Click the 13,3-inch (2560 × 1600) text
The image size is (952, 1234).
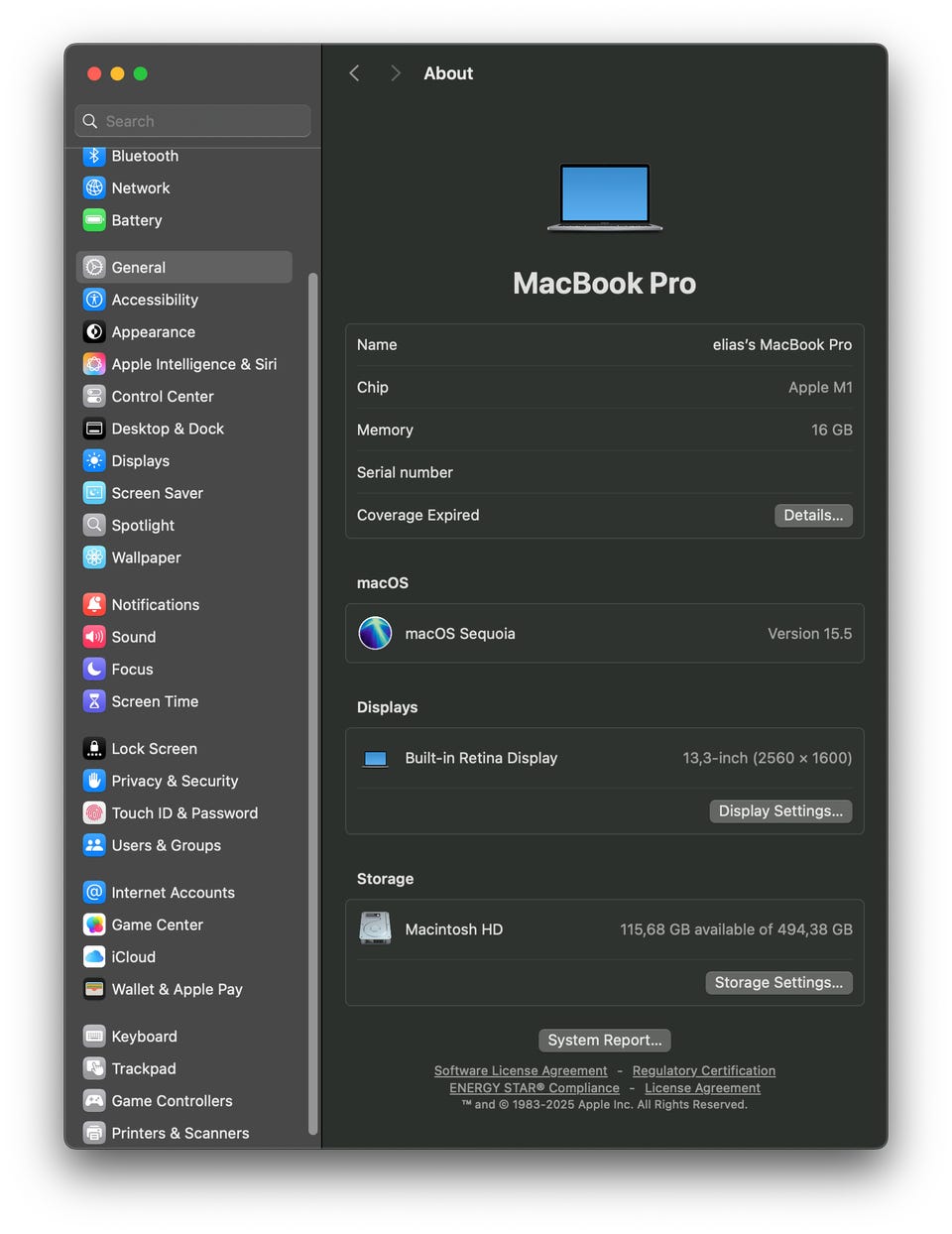coord(768,758)
